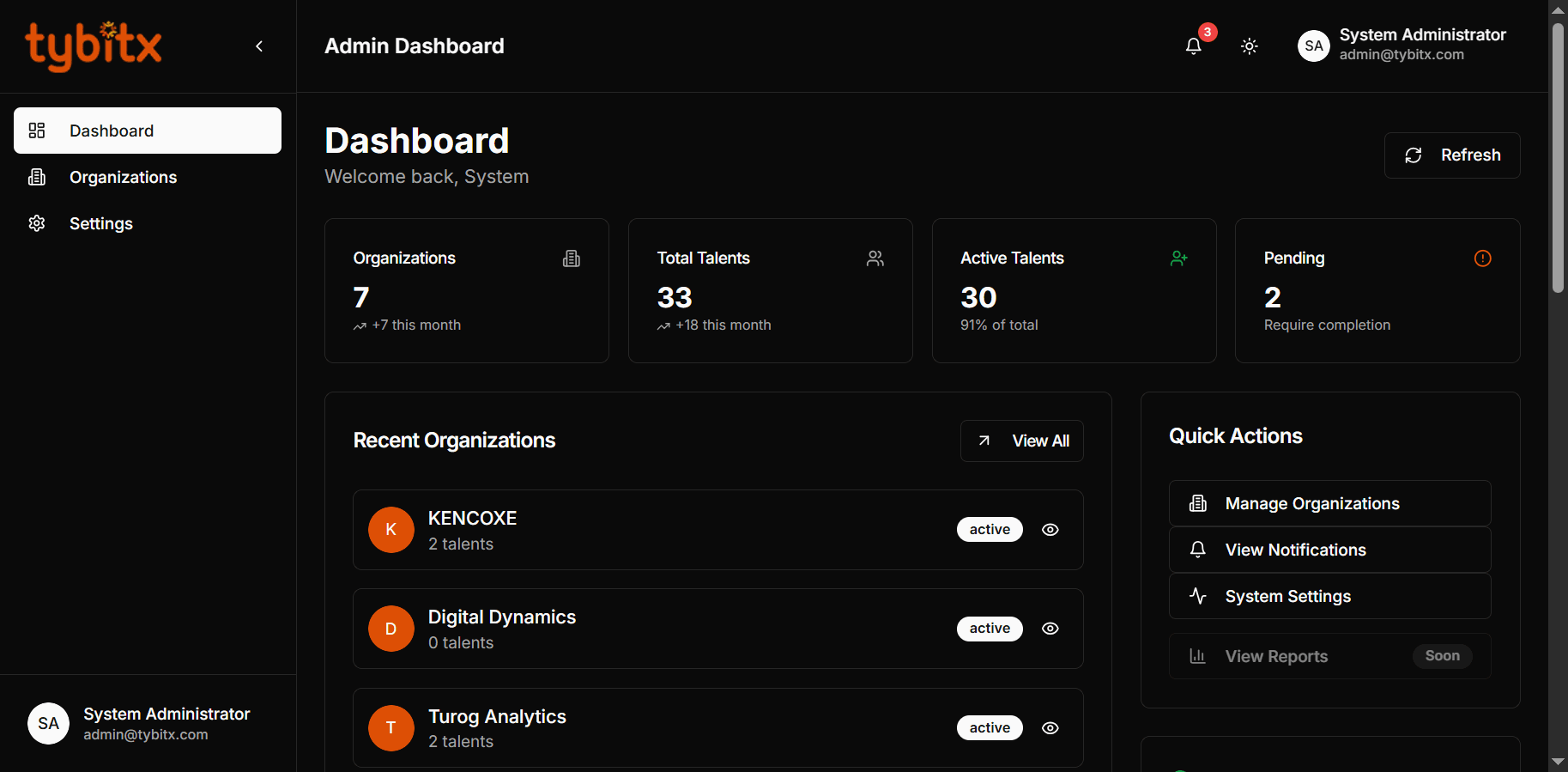Click the Organizations card building icon
The height and width of the screenshot is (772, 1568).
(x=572, y=258)
